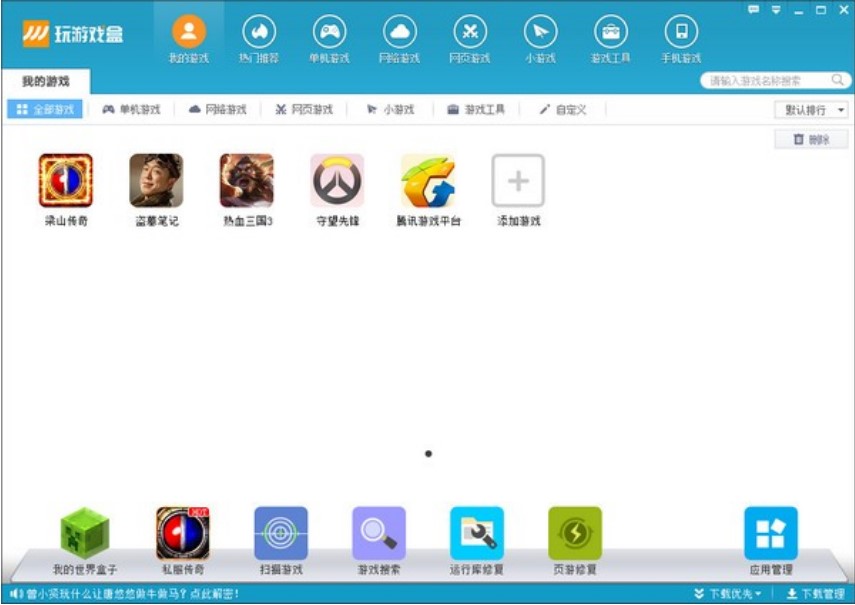Image resolution: width=855 pixels, height=605 pixels.
Task: Filter by 小游戏 category tab
Action: click(x=390, y=110)
